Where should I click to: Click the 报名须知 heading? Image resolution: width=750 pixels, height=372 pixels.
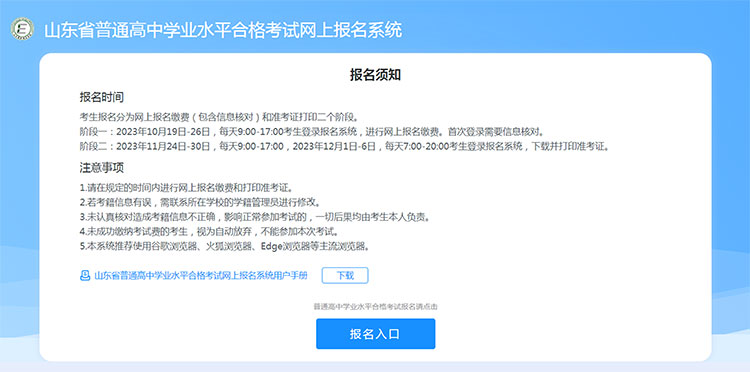coord(375,75)
